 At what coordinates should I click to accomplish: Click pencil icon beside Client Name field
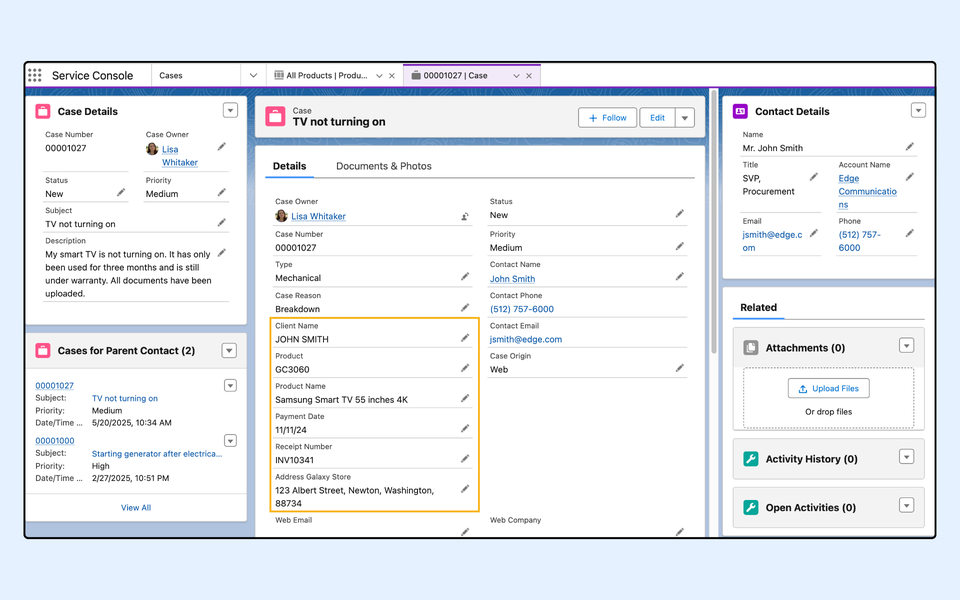[x=465, y=338]
